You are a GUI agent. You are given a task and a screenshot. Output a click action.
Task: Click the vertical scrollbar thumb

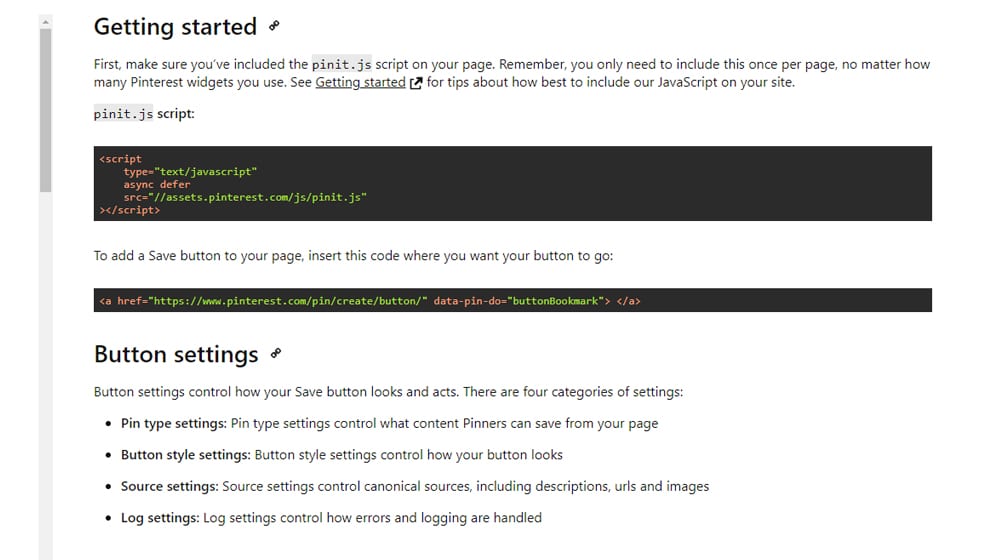click(45, 110)
